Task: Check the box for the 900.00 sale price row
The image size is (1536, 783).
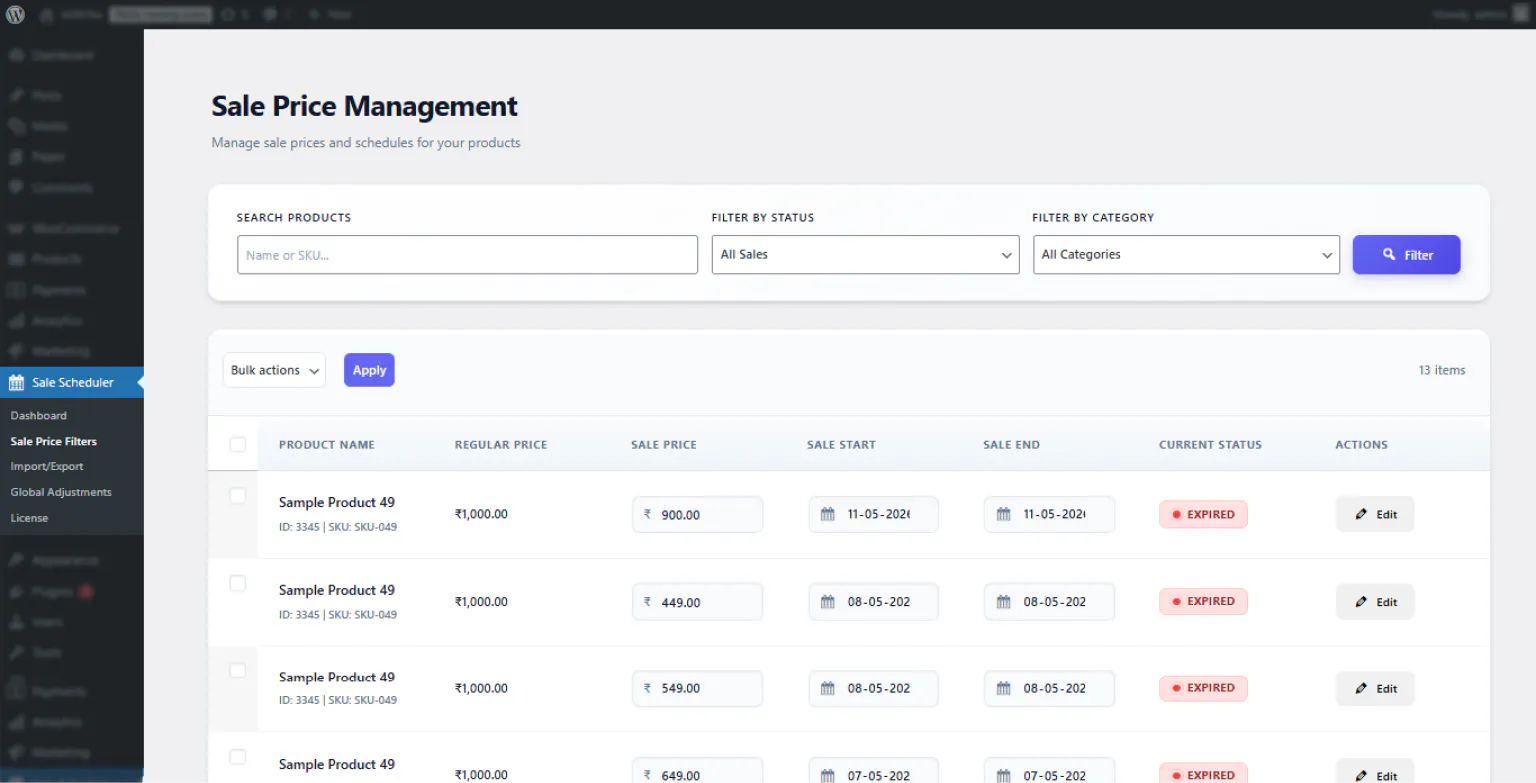Action: (x=238, y=495)
